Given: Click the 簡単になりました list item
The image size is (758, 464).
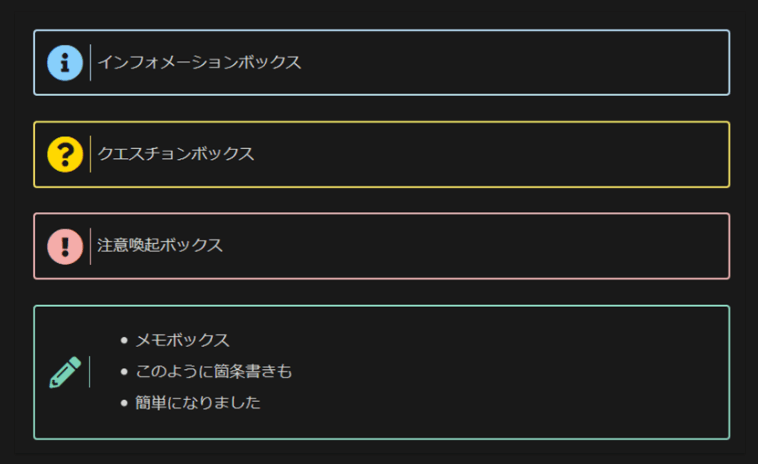Looking at the screenshot, I should tap(198, 403).
